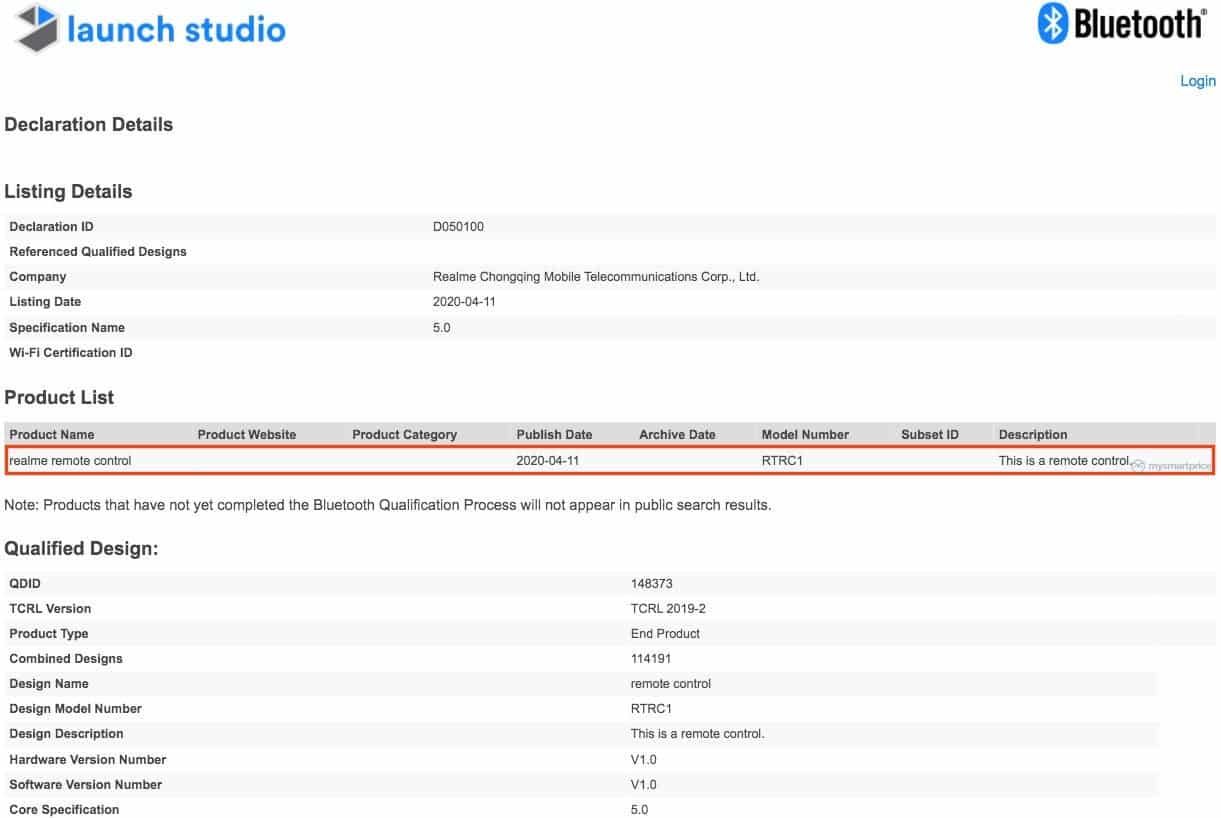
Task: Select the realme remote control product row
Action: 608,461
